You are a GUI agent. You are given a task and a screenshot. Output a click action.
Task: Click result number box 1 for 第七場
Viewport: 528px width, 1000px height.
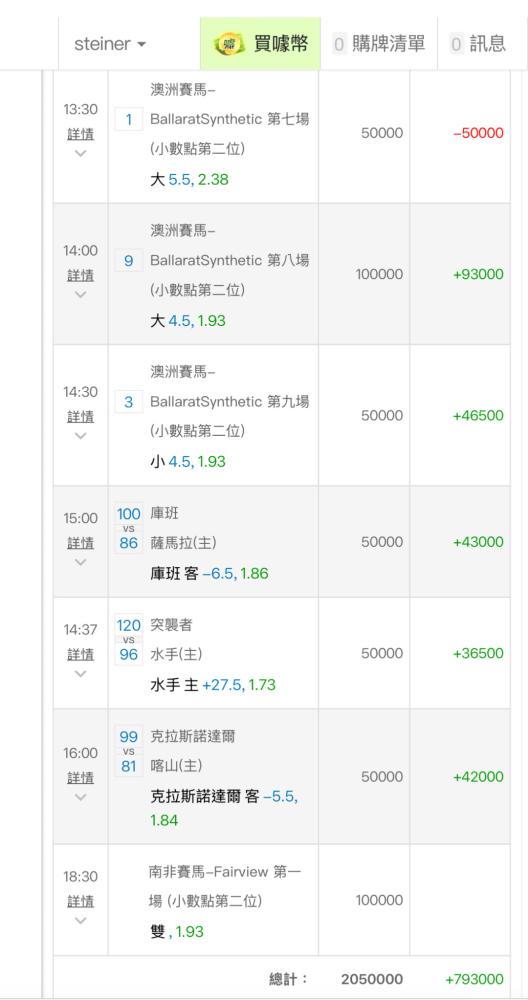[129, 120]
